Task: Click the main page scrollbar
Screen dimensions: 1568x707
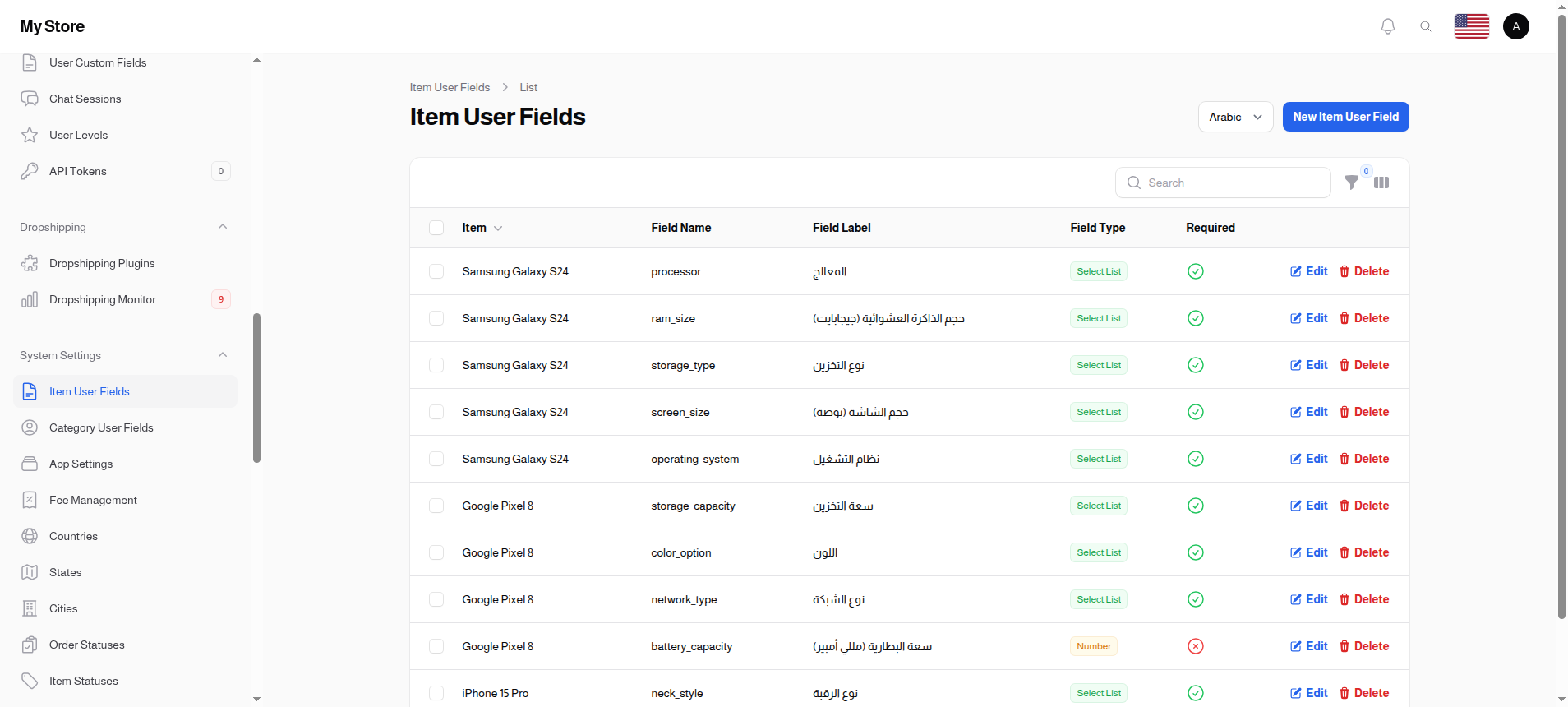Action: [x=1561, y=317]
